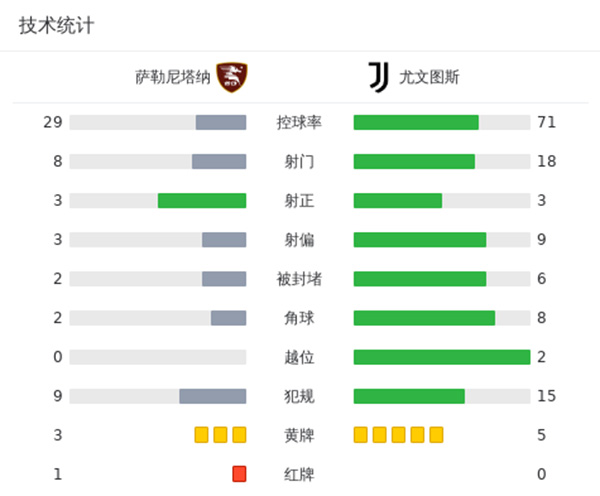Screen dimensions: 600x496
Task: Click Juventus's possession value 71
Action: point(546,123)
